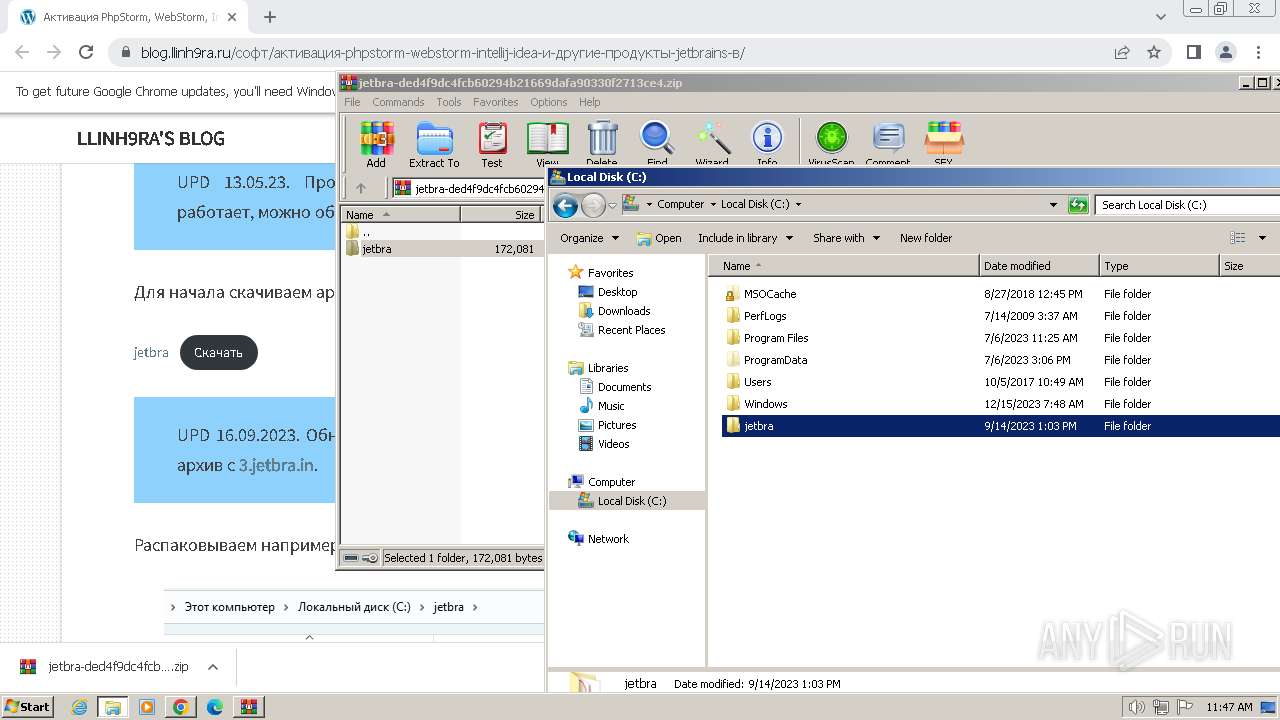1280x720 pixels.
Task: Click the Start button
Action: click(x=27, y=706)
